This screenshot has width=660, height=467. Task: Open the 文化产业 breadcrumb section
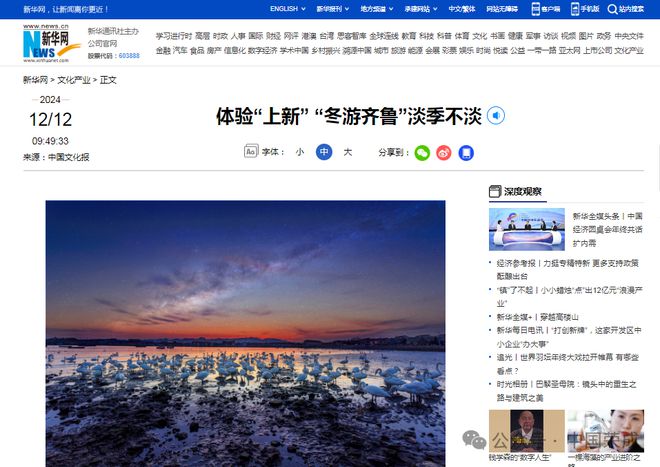pyautogui.click(x=74, y=80)
